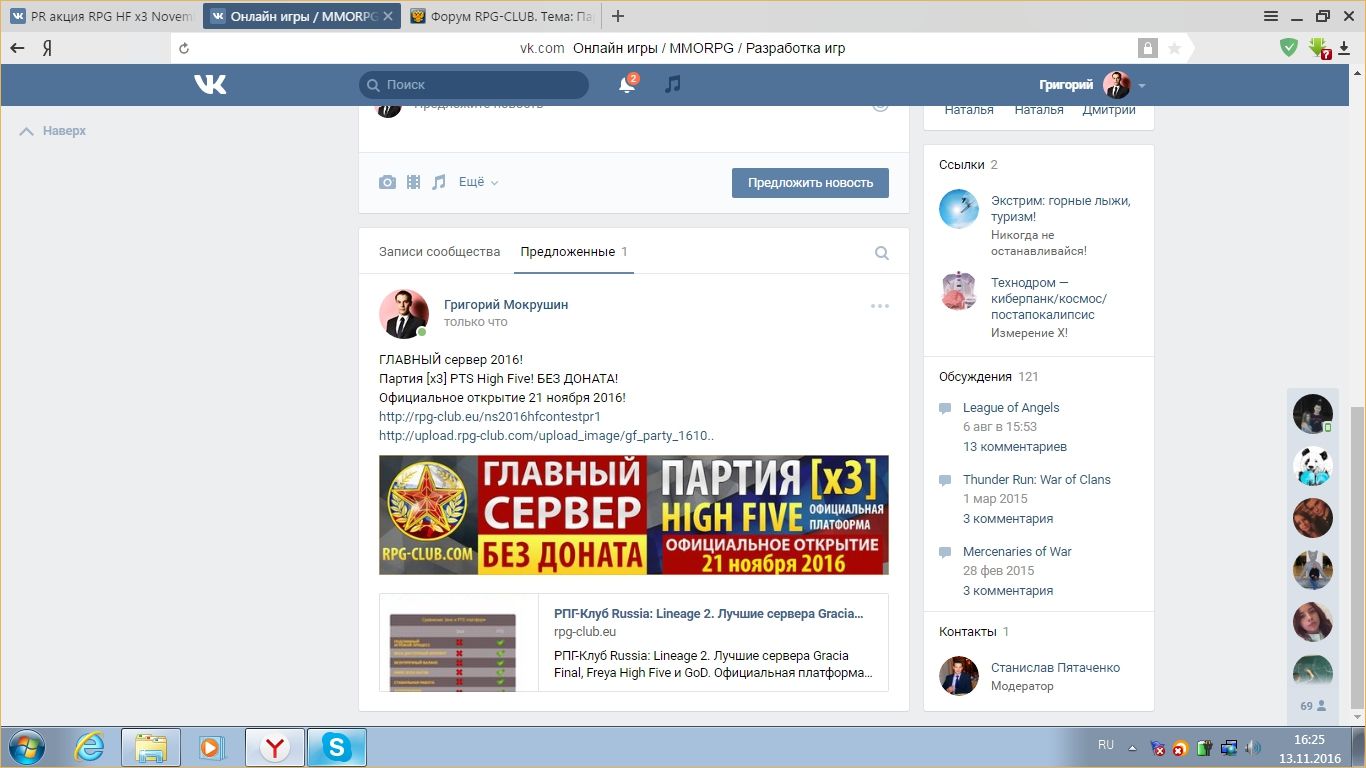This screenshot has height=768, width=1366.
Task: Attach audio using the music icon below post box
Action: click(x=438, y=182)
